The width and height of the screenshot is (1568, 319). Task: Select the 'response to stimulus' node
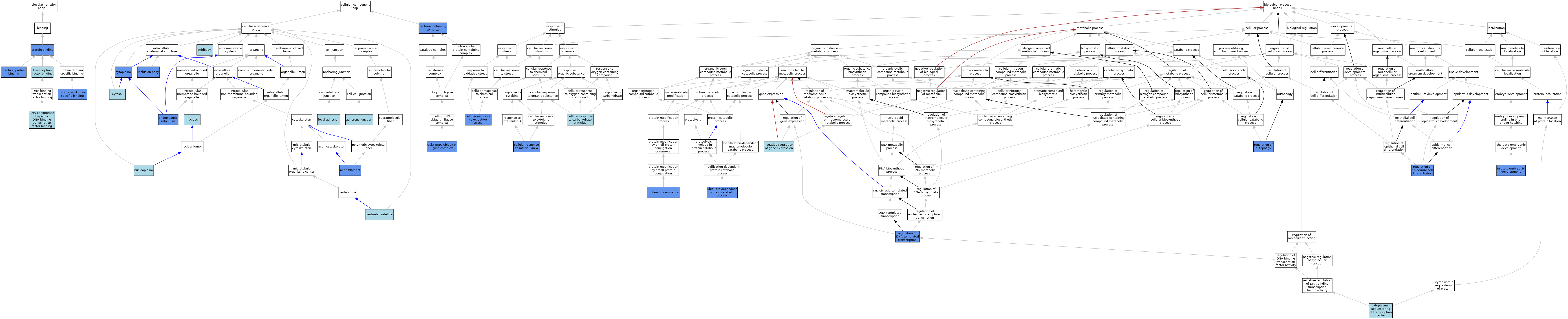555,28
